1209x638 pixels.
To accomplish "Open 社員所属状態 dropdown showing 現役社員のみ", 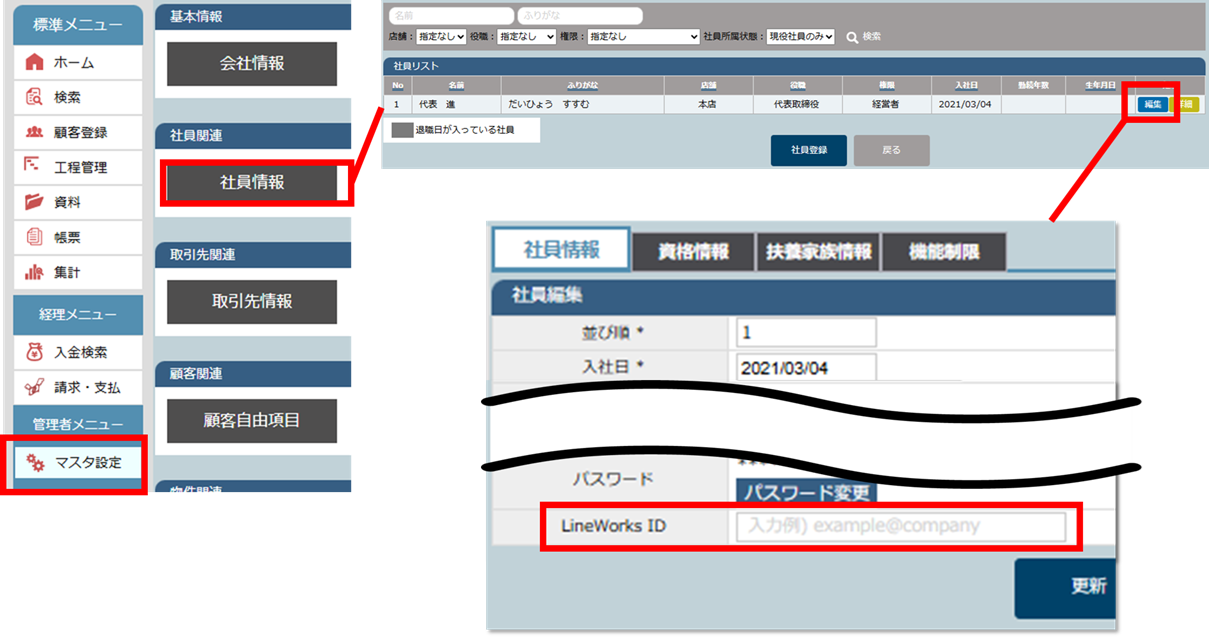I will click(x=800, y=37).
